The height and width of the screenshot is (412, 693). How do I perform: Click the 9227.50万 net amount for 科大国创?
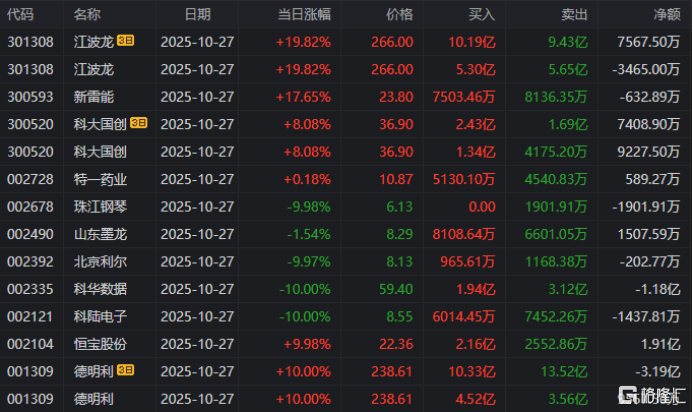[649, 152]
